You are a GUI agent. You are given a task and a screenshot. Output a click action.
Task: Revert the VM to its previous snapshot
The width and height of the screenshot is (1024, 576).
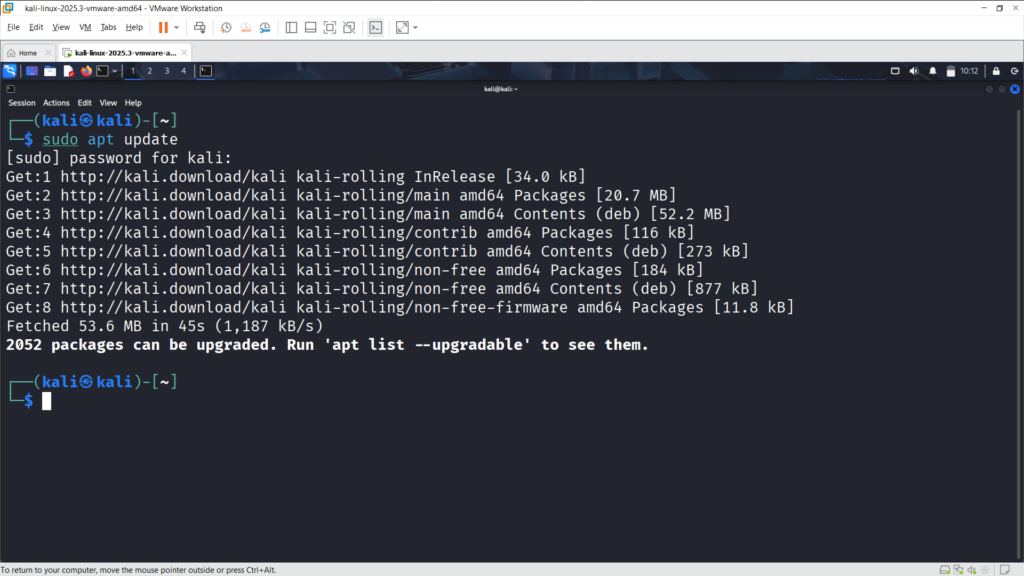tap(245, 27)
